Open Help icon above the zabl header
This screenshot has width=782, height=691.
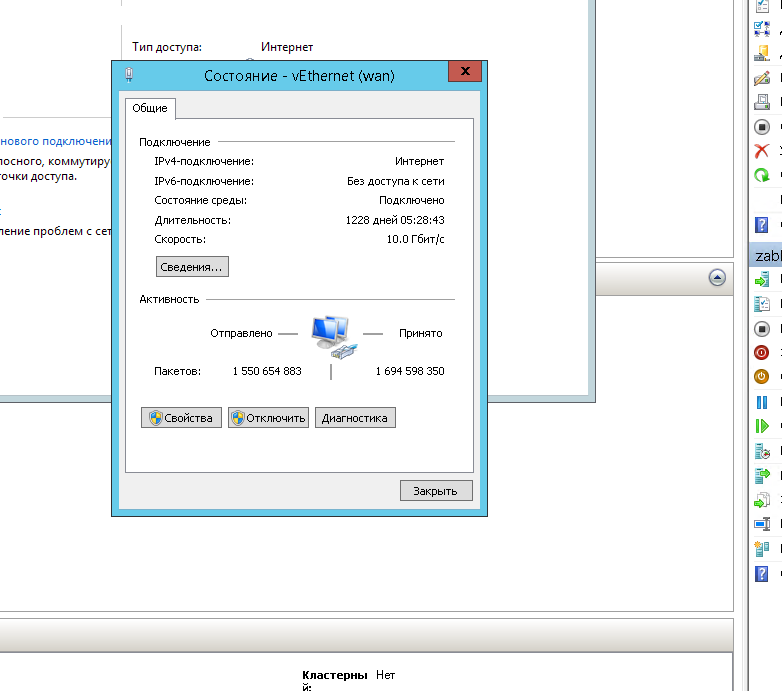(762, 225)
